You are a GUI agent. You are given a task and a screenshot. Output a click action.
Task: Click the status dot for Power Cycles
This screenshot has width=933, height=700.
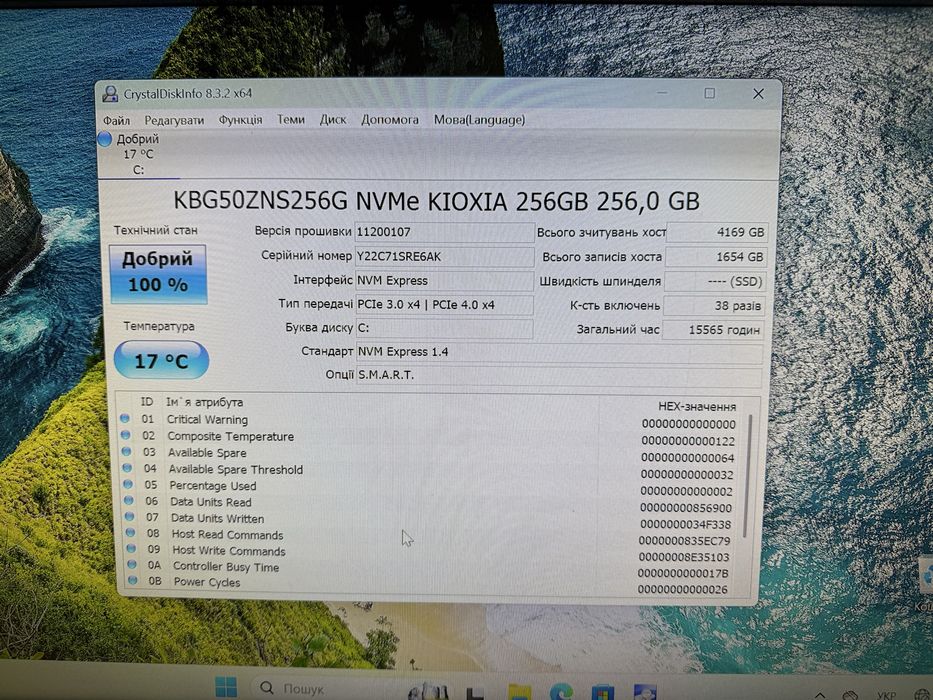[x=133, y=580]
